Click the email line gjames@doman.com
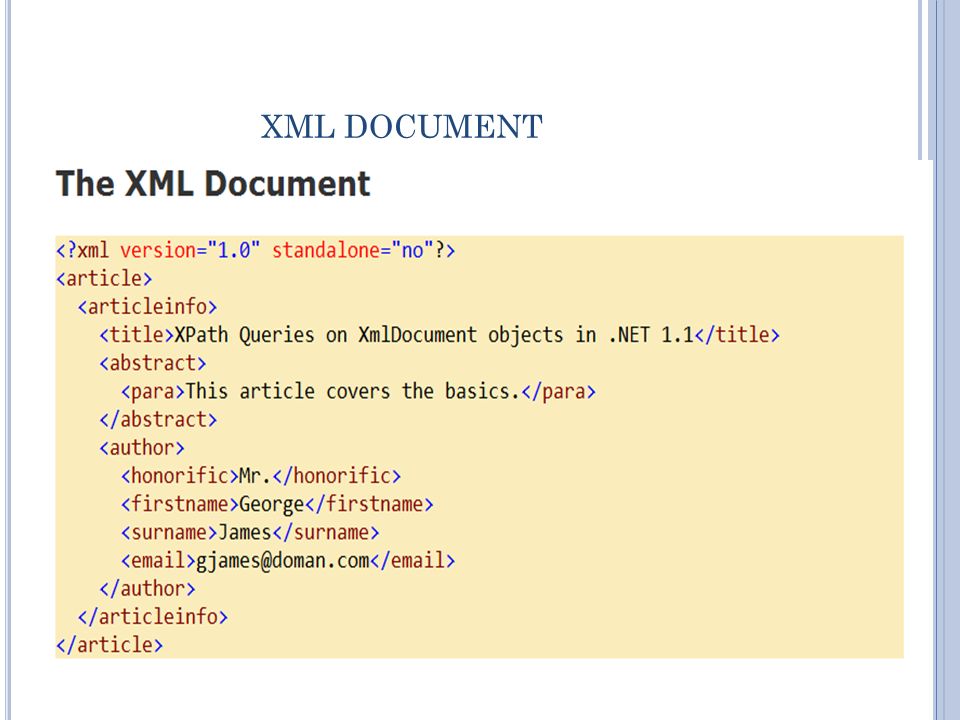Screen dimensions: 960x720 [x=288, y=560]
